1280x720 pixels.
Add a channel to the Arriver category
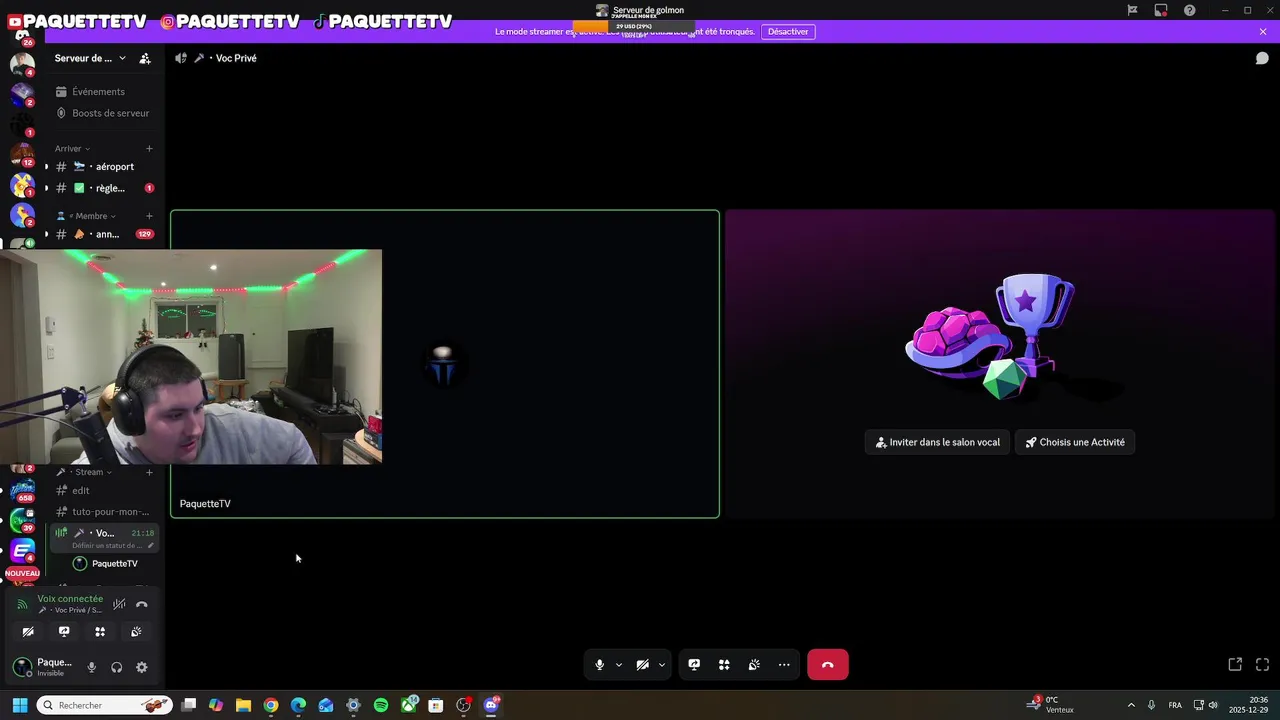149,149
